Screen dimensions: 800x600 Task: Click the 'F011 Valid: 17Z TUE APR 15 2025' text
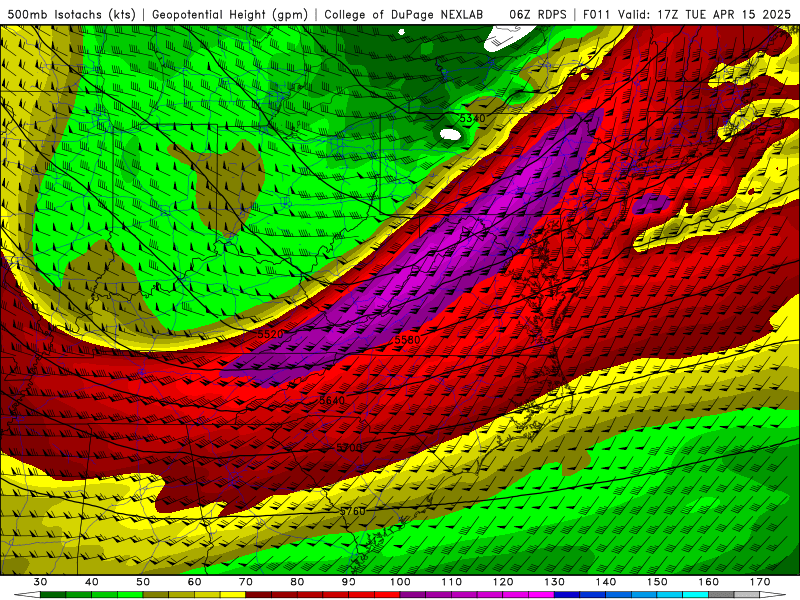pos(687,15)
